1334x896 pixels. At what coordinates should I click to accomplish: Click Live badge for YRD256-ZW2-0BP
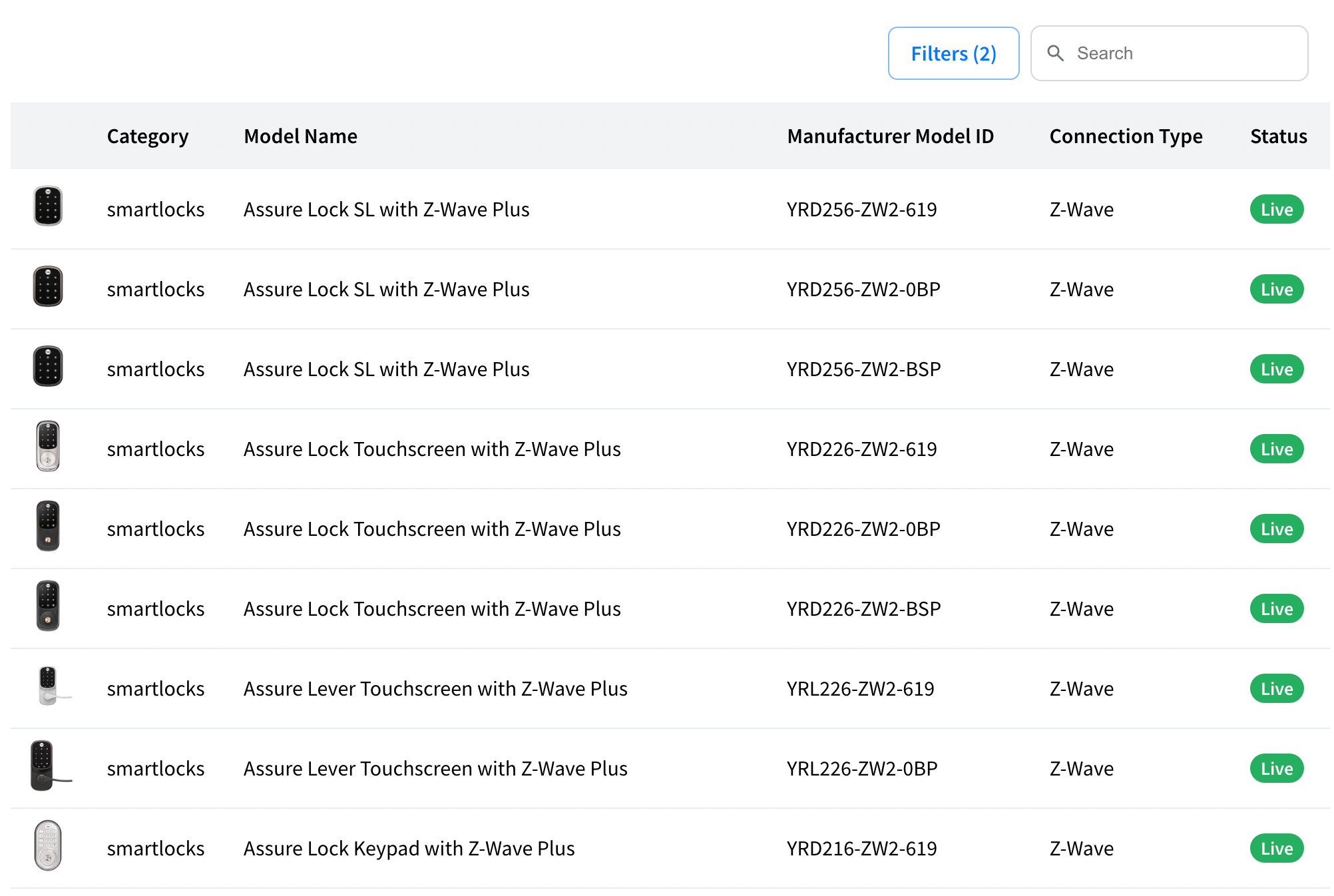point(1277,290)
